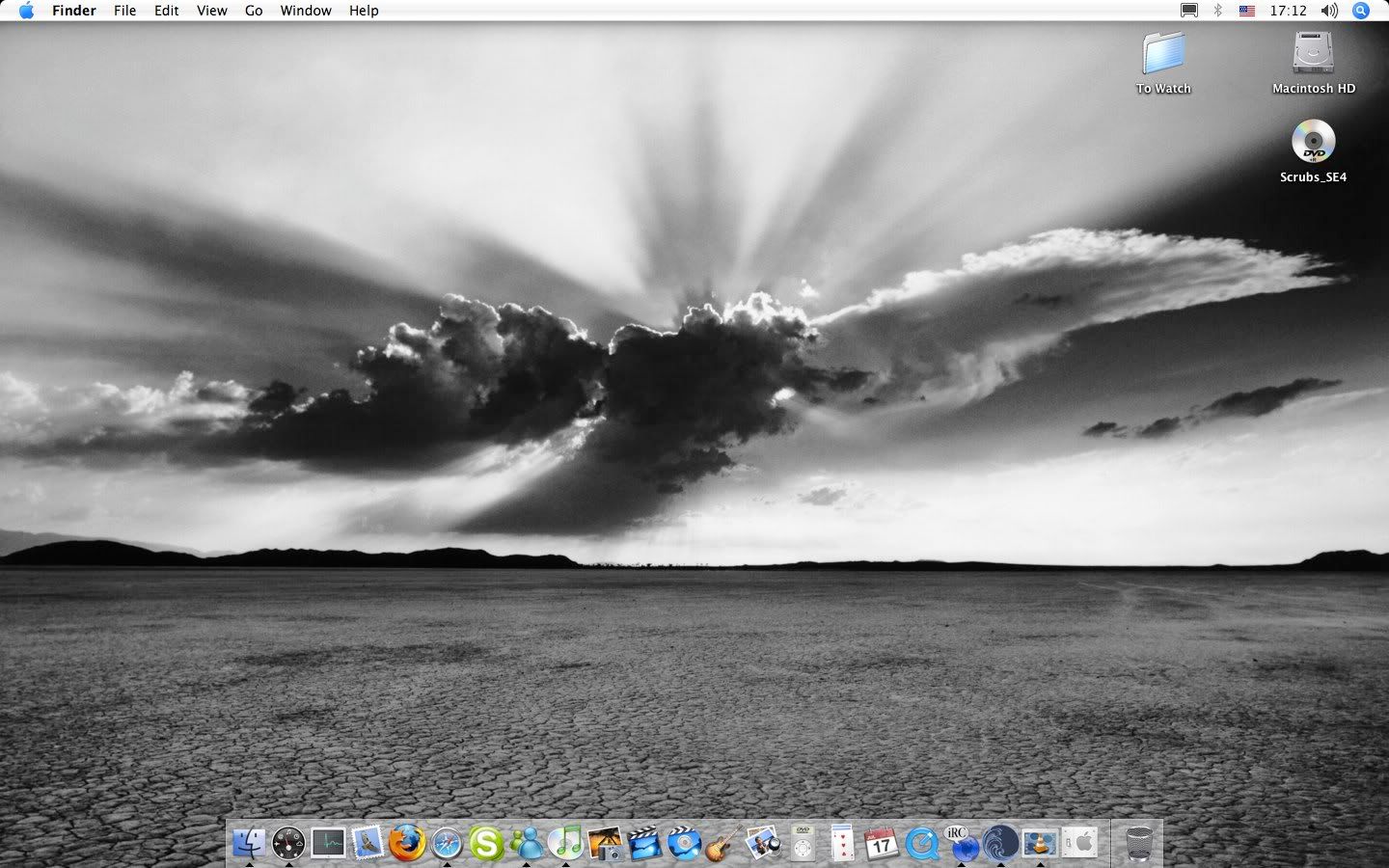The height and width of the screenshot is (868, 1389).
Task: Open iTunes from the Dock
Action: [565, 844]
